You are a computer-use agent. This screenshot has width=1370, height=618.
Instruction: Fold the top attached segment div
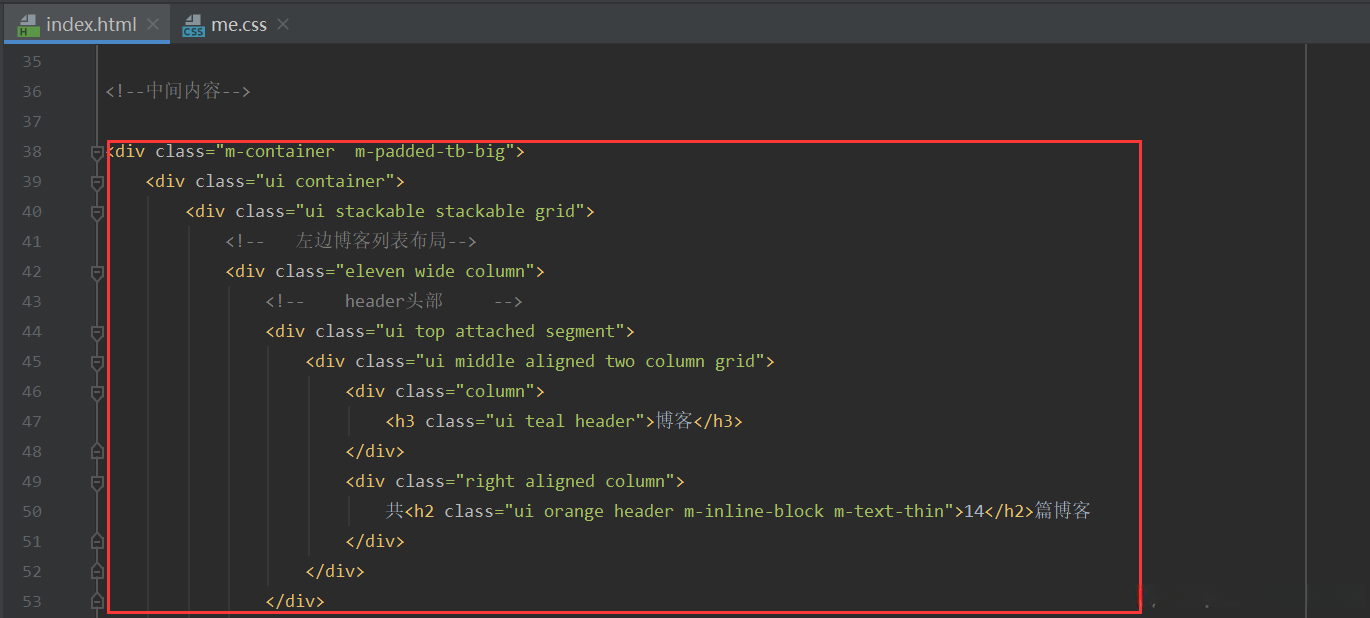(97, 332)
